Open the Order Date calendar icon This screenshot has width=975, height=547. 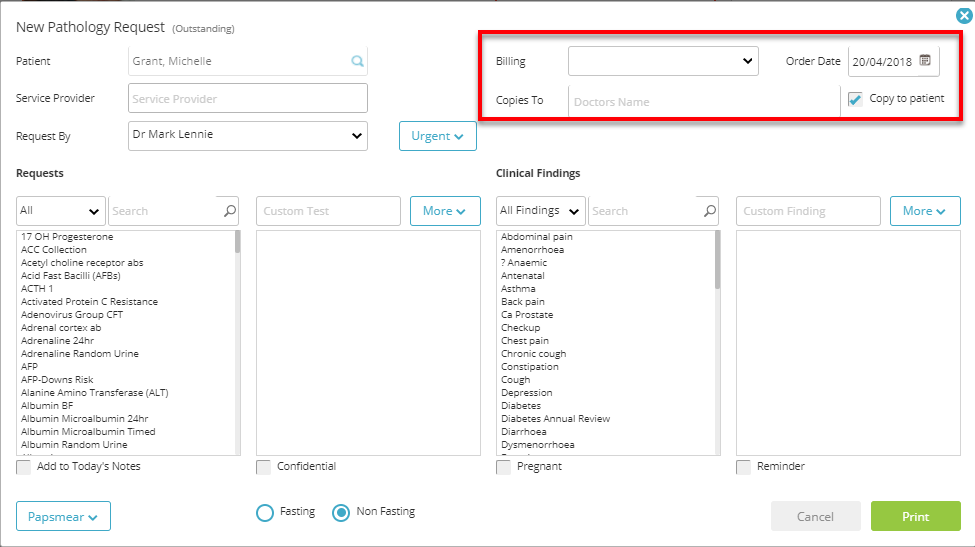925,60
